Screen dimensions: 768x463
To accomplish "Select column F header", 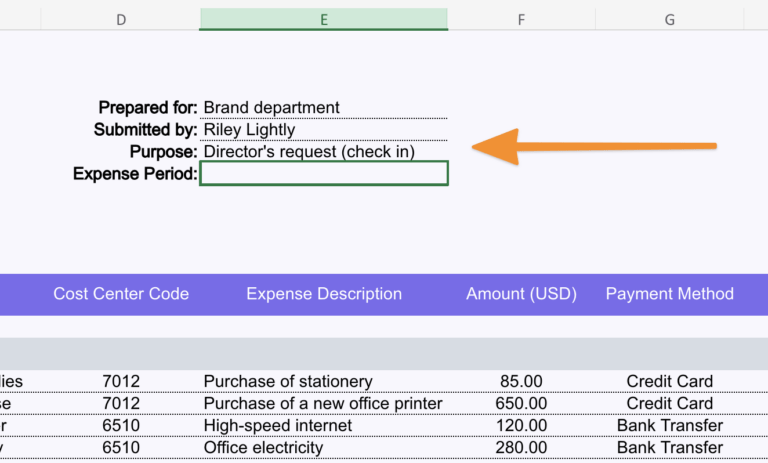I will [521, 19].
